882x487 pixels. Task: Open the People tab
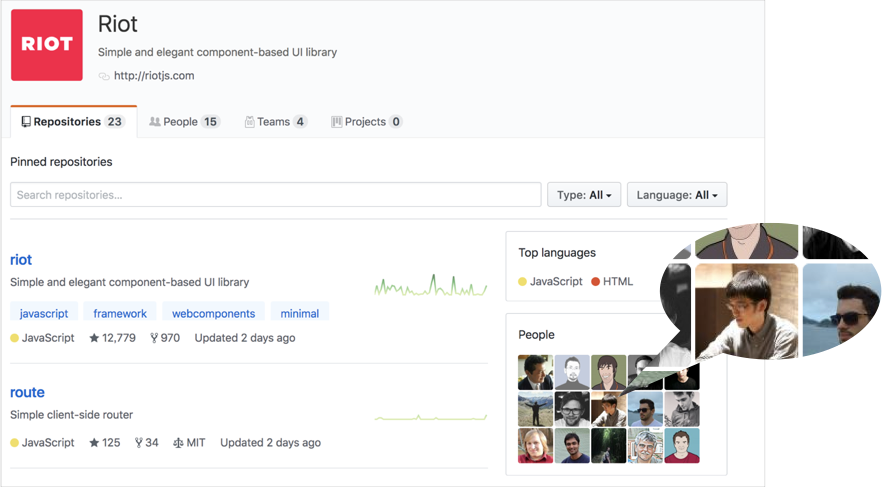(x=184, y=121)
